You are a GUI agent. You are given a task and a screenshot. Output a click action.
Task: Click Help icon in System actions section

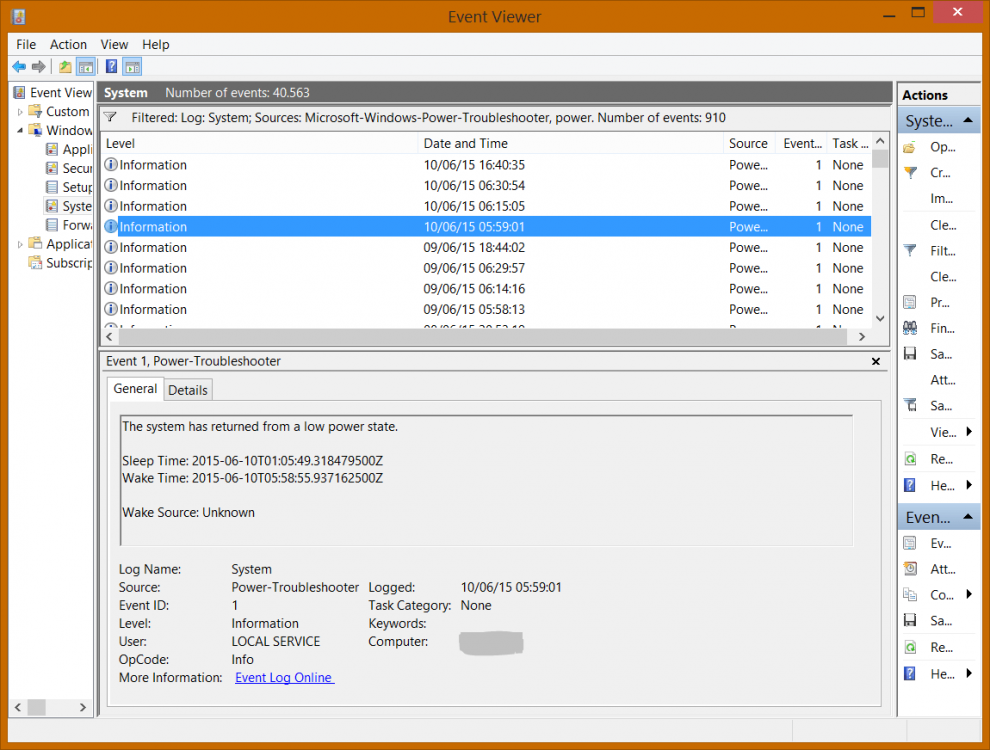[910, 485]
